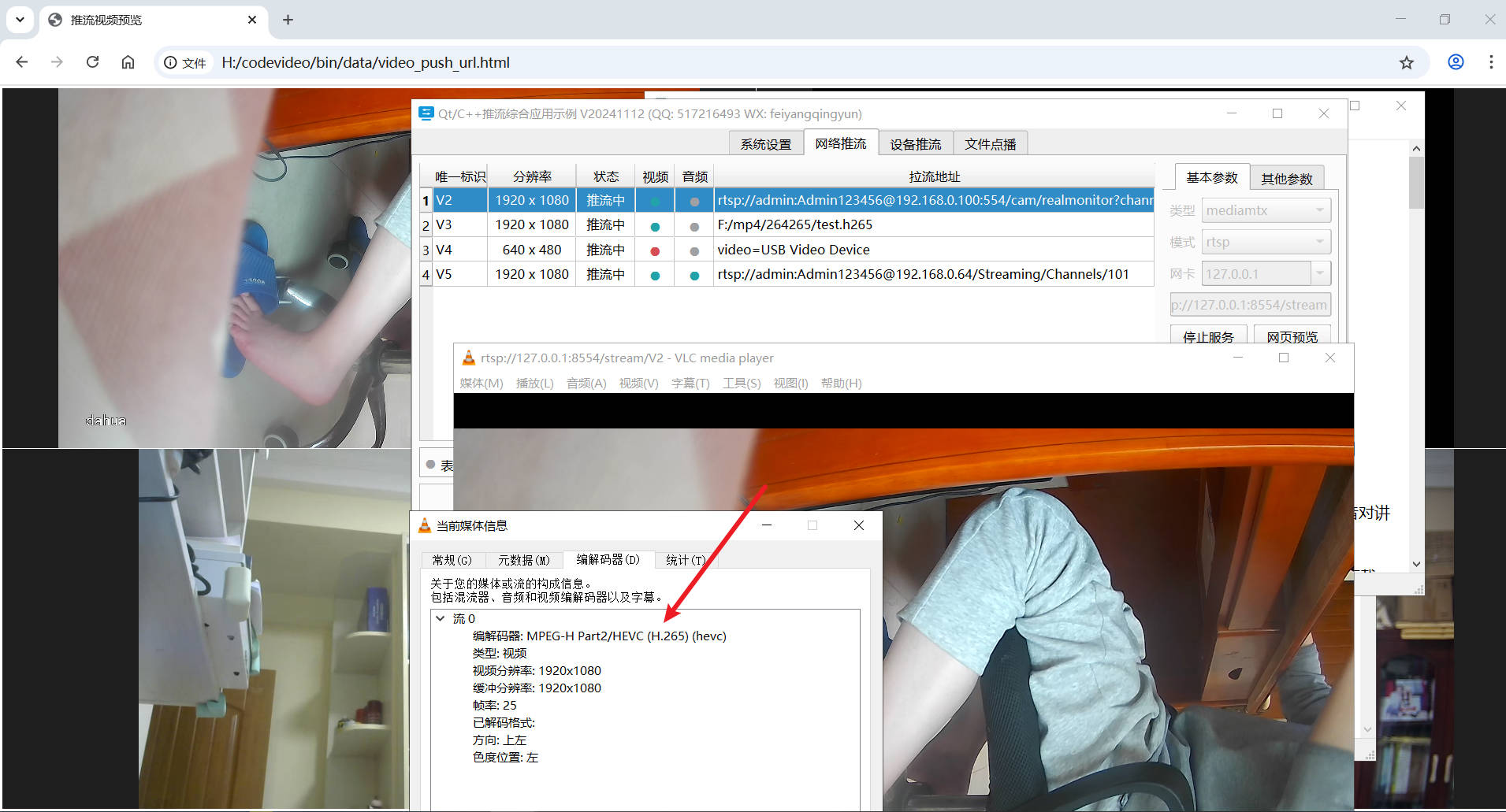Click V4 red video status dot
The height and width of the screenshot is (812, 1506).
coord(655,251)
